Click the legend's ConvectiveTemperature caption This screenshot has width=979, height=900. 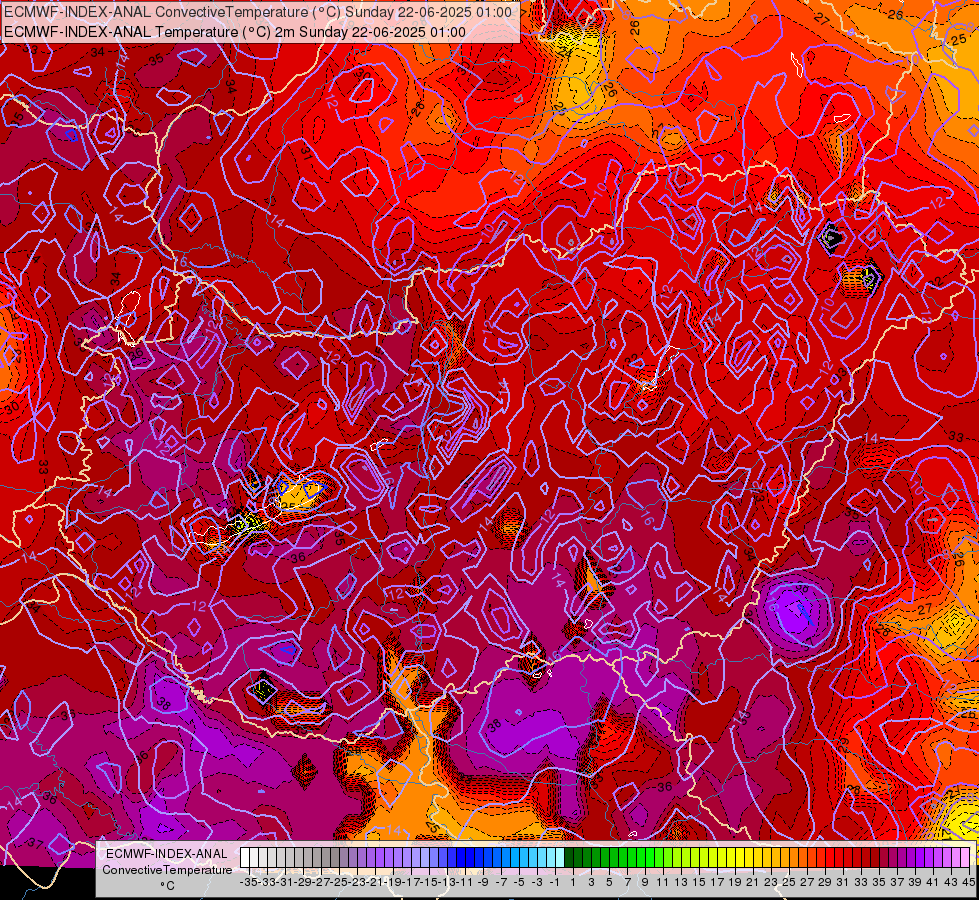click(x=167, y=869)
